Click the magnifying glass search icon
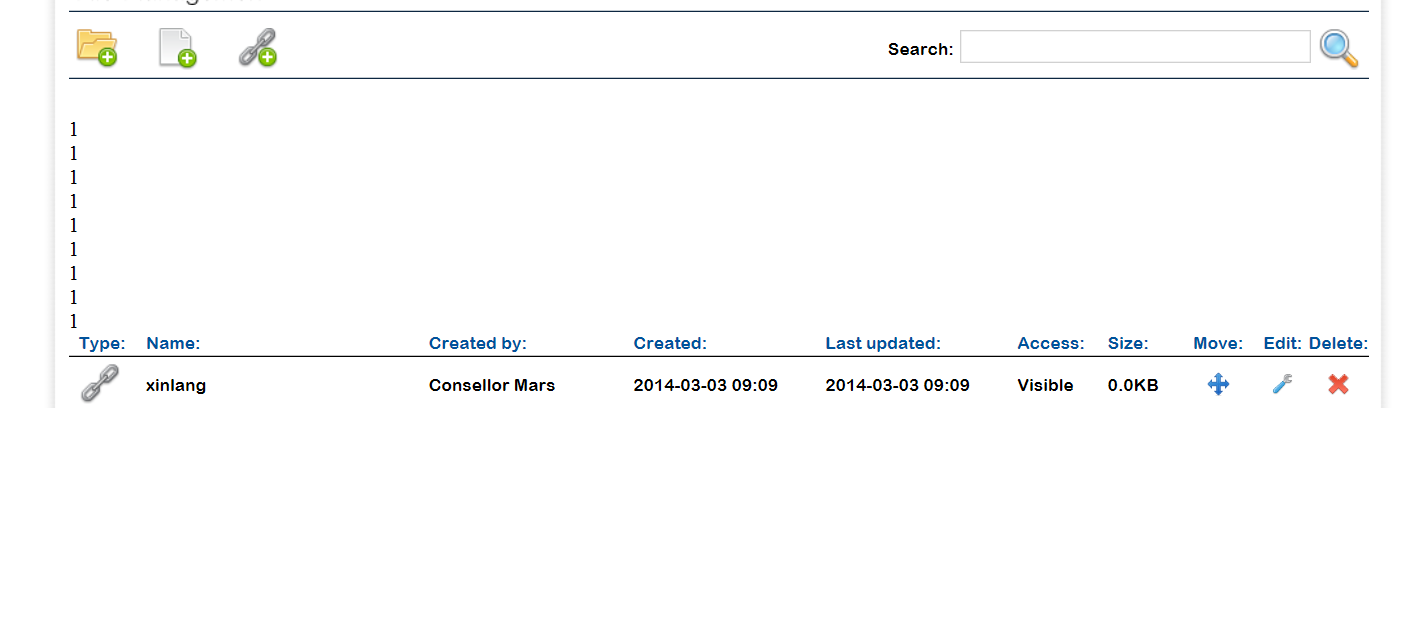This screenshot has width=1419, height=630. tap(1338, 48)
